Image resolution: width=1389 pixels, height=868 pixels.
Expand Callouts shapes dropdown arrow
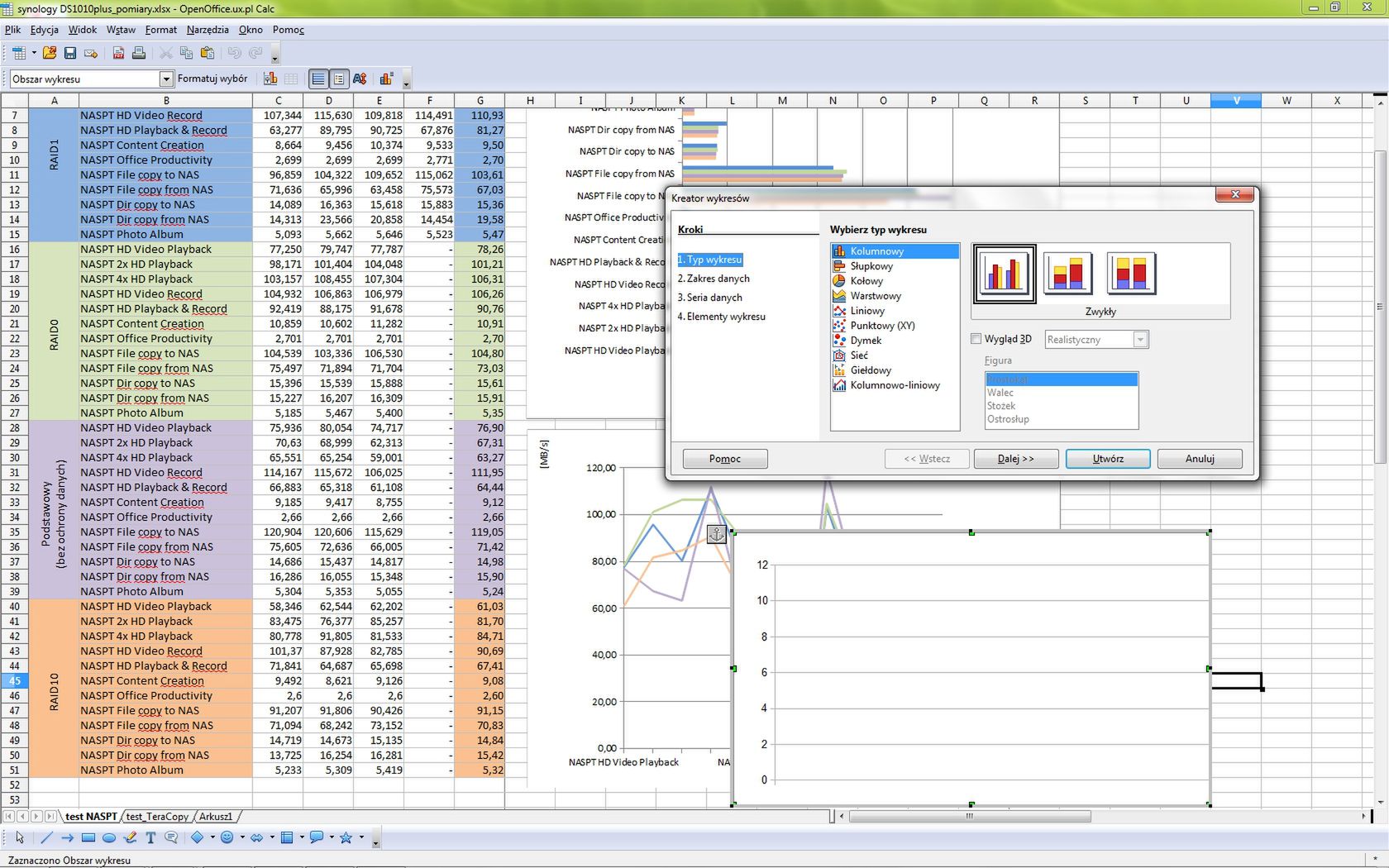[x=332, y=838]
